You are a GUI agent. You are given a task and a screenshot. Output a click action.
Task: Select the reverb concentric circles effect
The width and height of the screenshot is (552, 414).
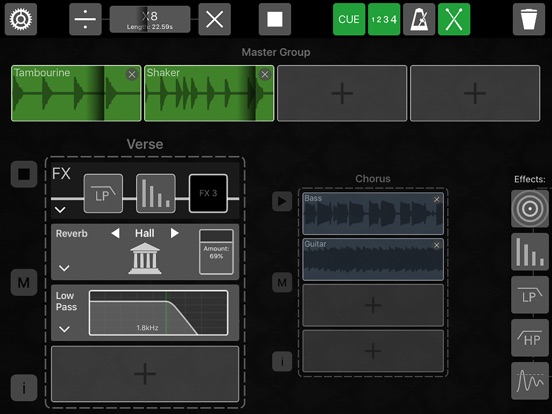pyautogui.click(x=530, y=209)
